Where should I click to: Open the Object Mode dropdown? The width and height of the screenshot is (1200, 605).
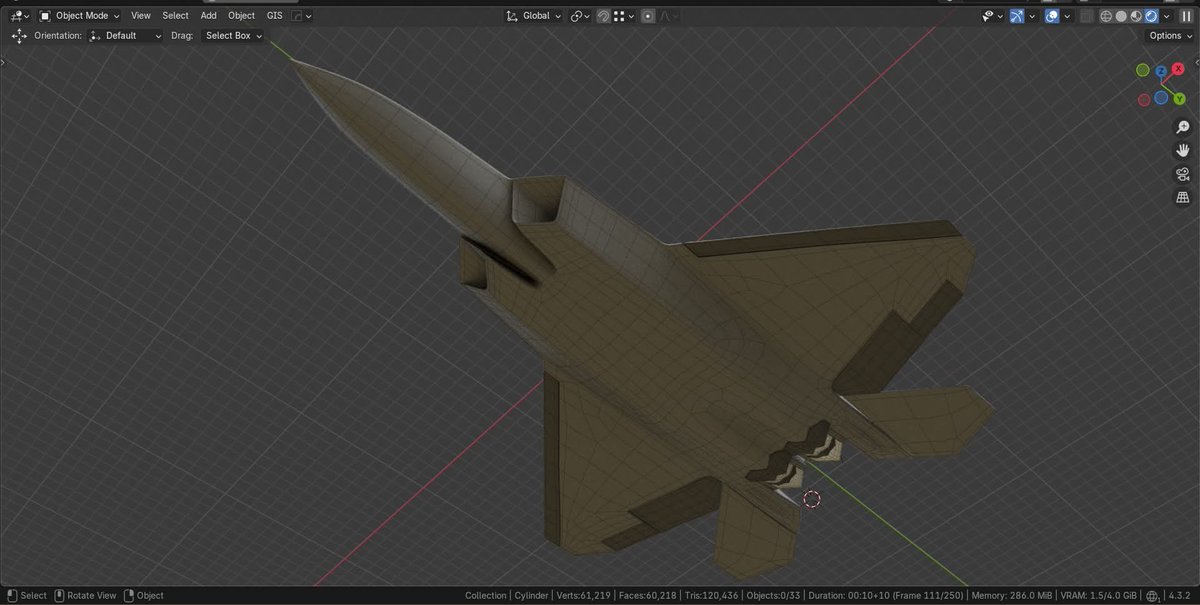coord(80,16)
